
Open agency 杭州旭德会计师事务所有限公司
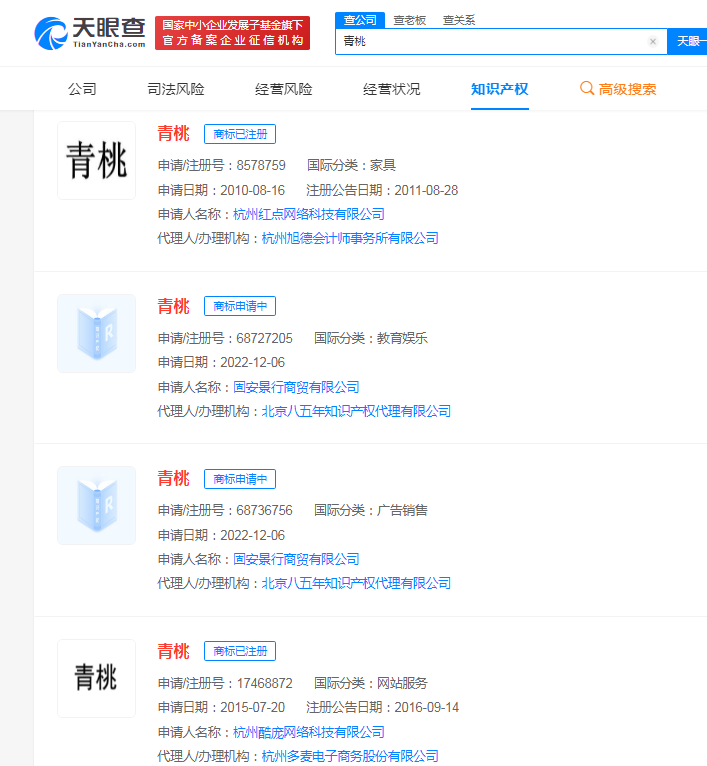pyautogui.click(x=350, y=238)
